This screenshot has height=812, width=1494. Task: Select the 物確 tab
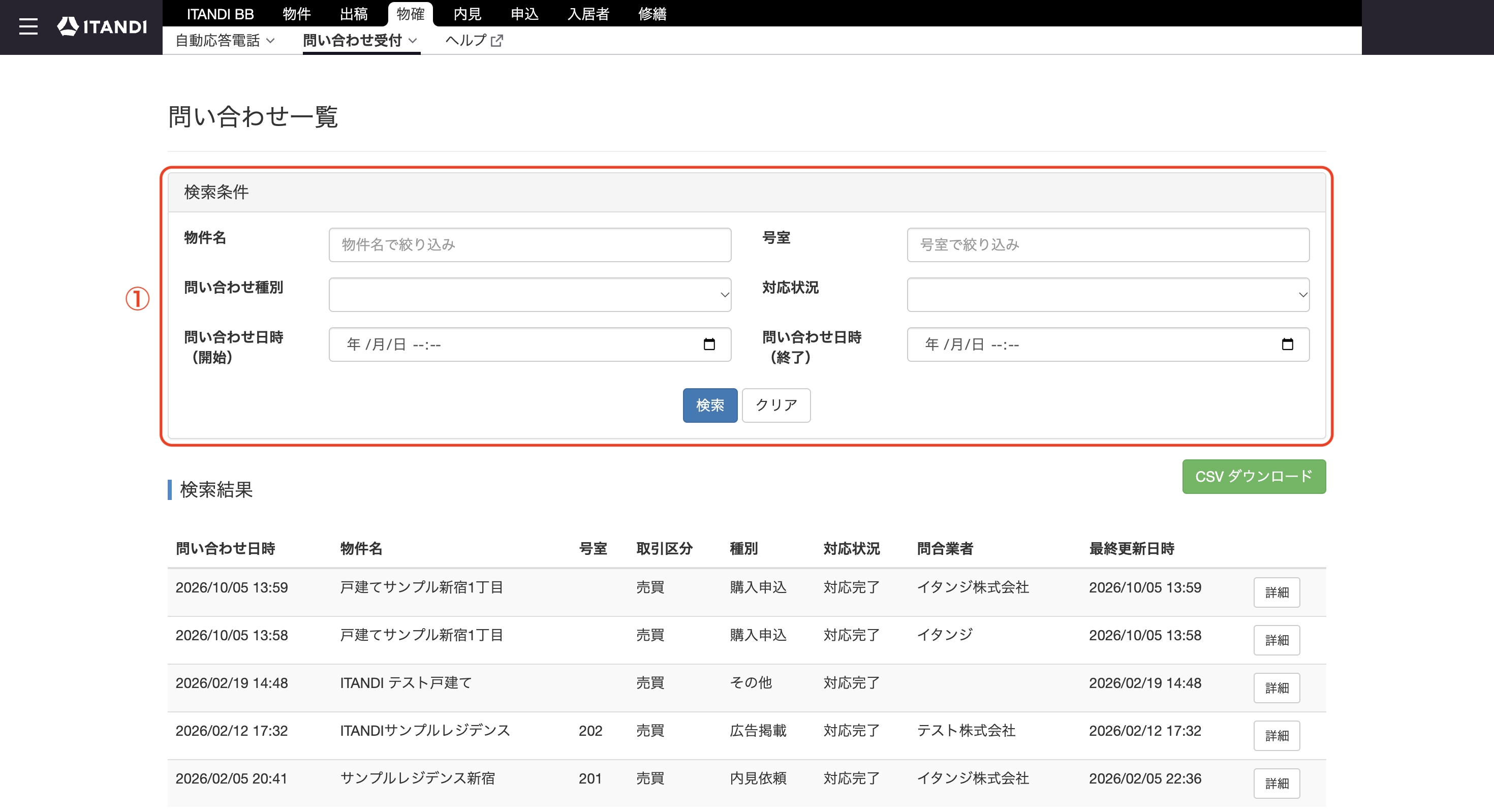click(410, 14)
